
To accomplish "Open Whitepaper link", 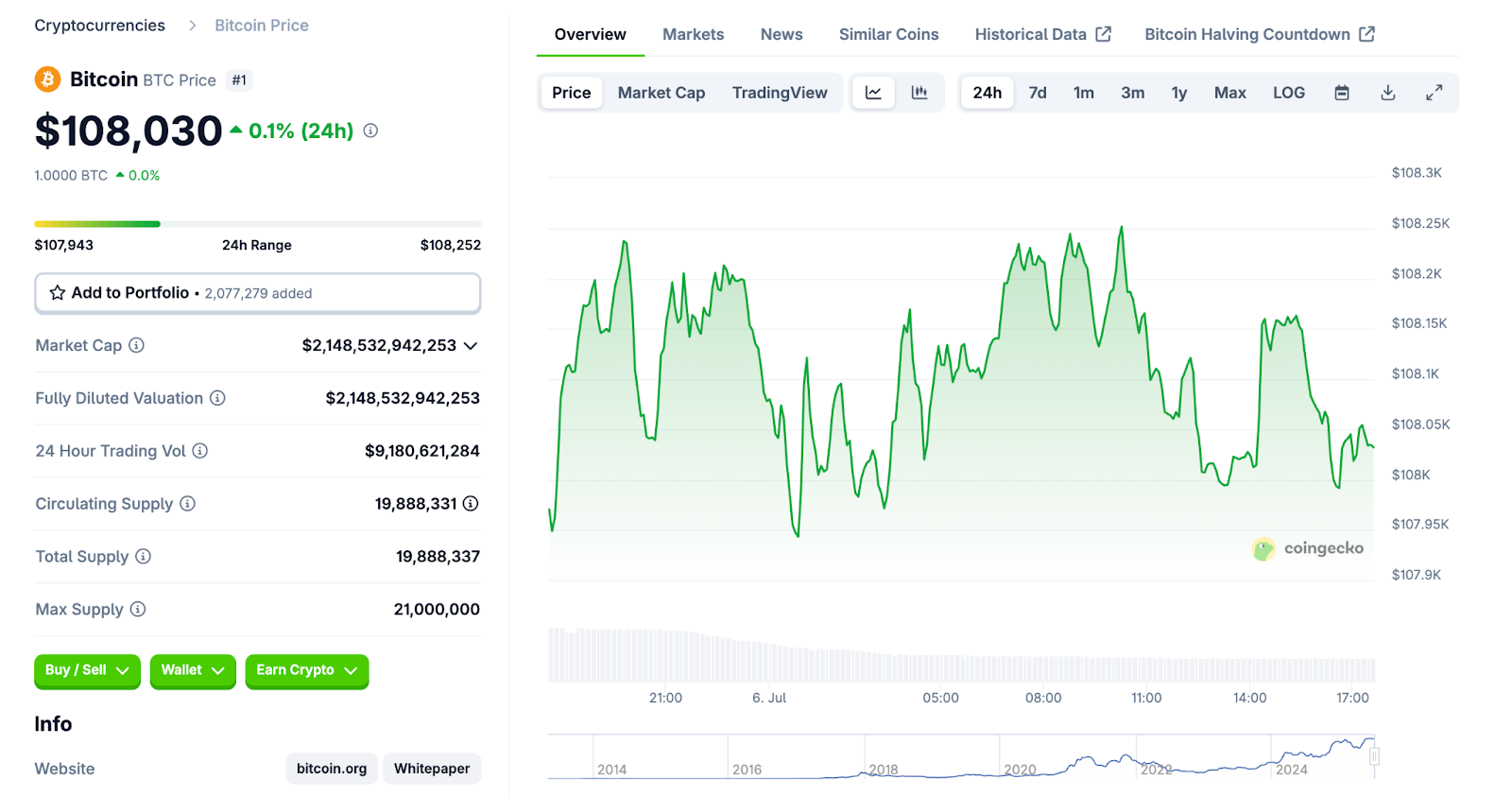I will pos(432,769).
